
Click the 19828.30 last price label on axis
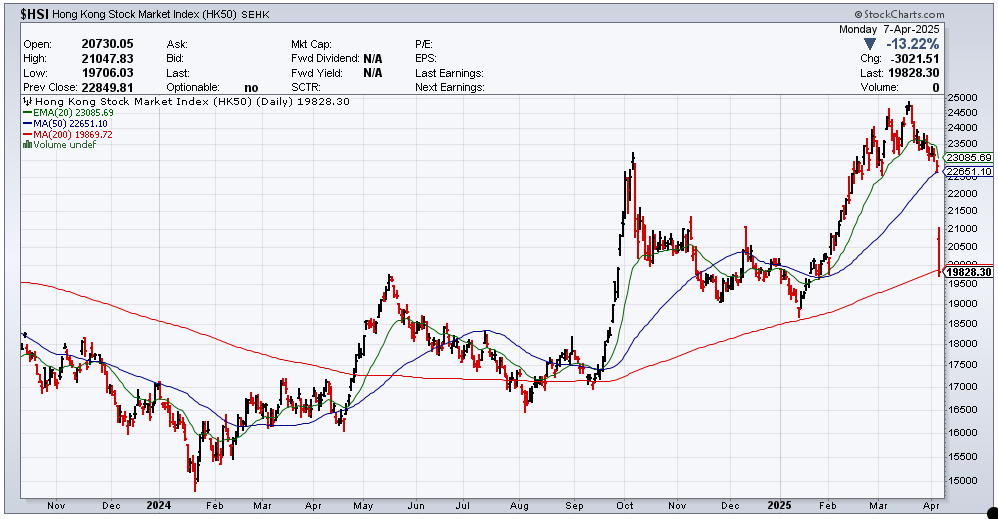(x=967, y=272)
